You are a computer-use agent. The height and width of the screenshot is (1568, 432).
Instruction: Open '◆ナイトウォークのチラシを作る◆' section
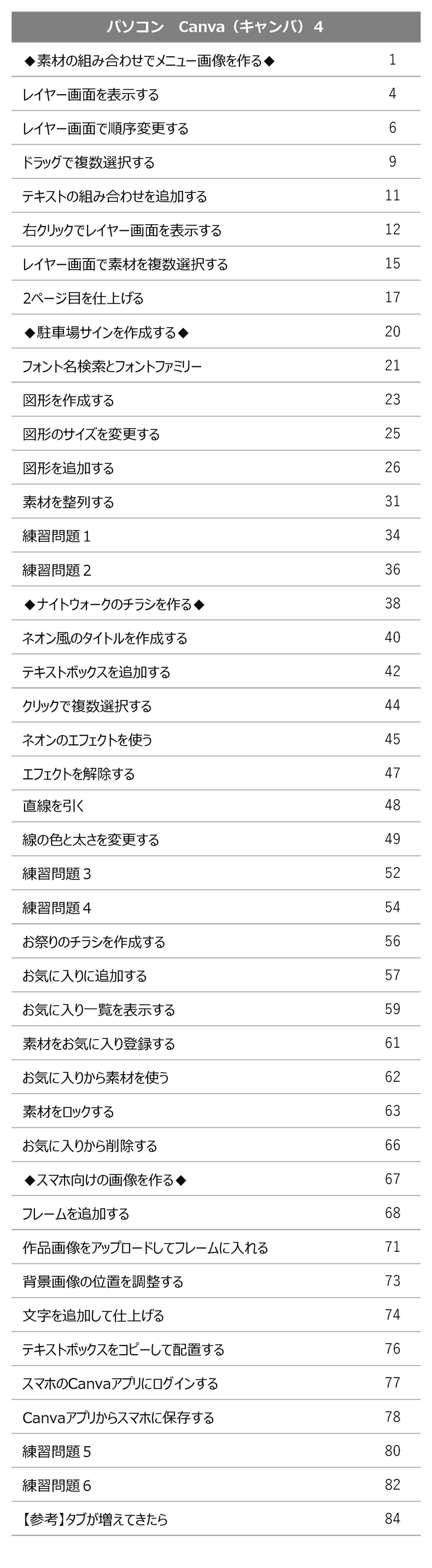coord(114,604)
